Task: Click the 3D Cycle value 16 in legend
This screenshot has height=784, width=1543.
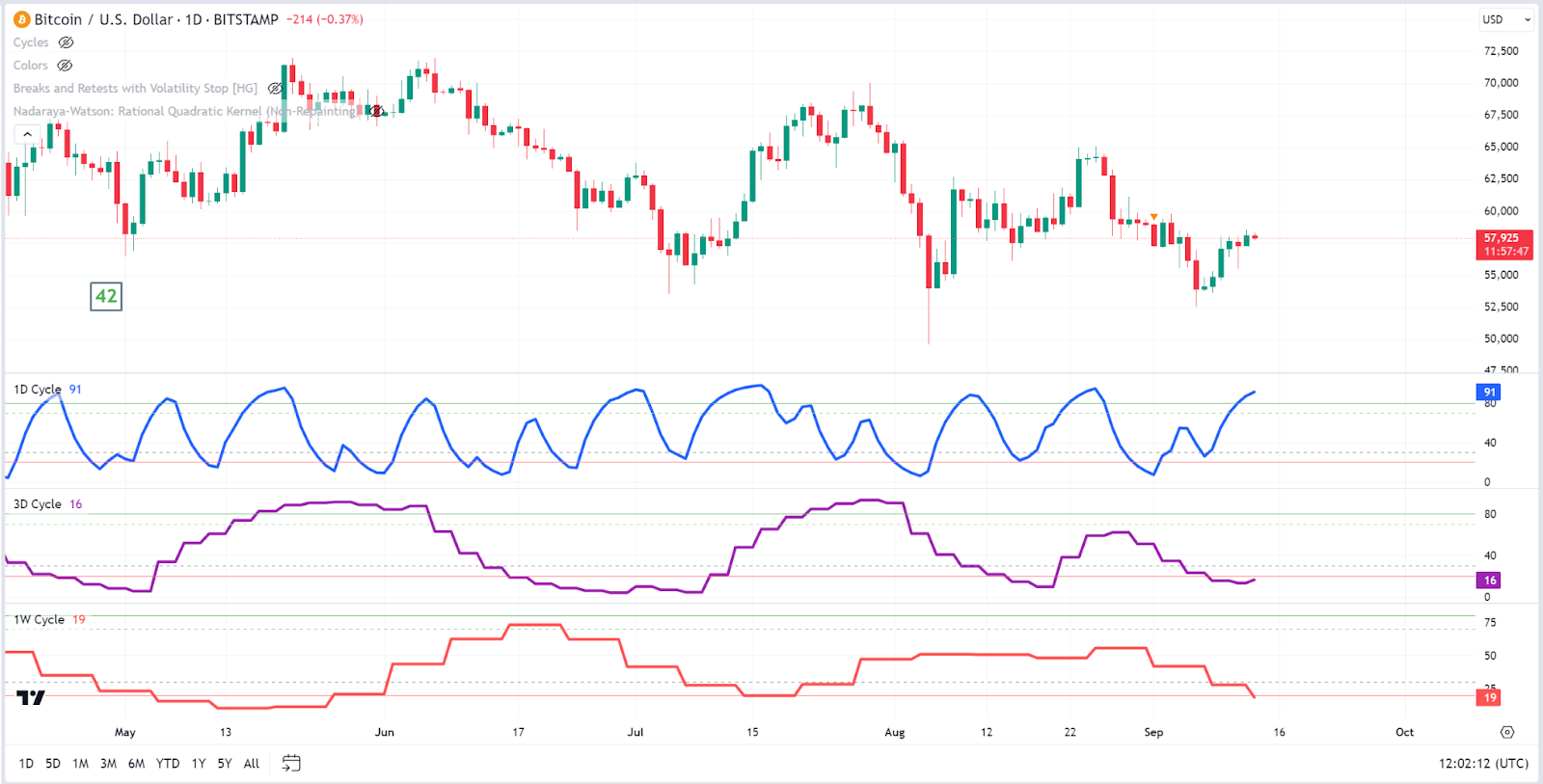Action: [x=76, y=504]
